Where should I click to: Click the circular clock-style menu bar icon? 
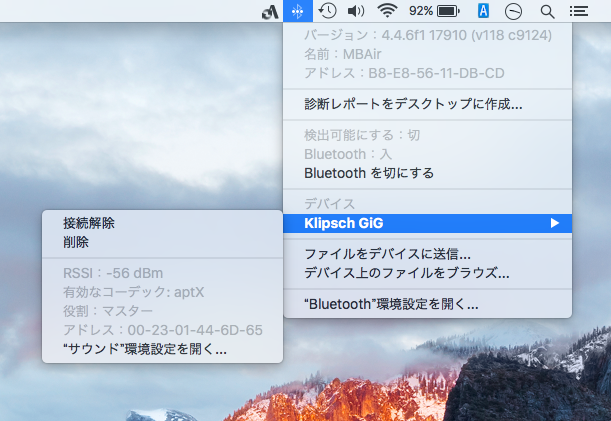(513, 11)
